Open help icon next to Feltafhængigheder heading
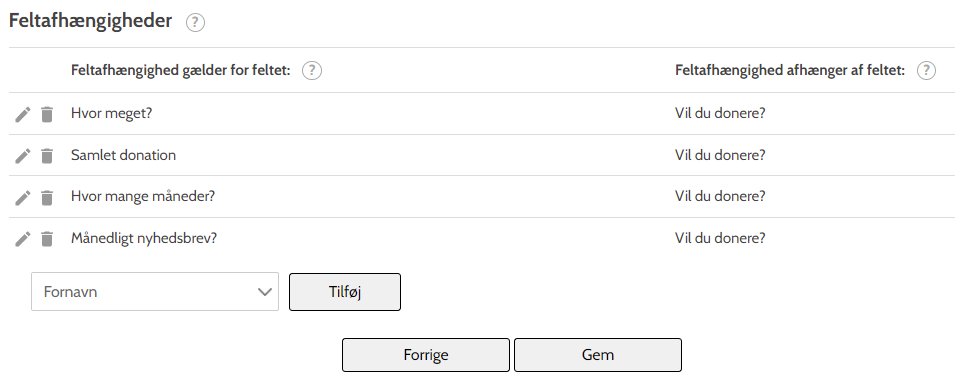This screenshot has width=955, height=386. (x=196, y=23)
